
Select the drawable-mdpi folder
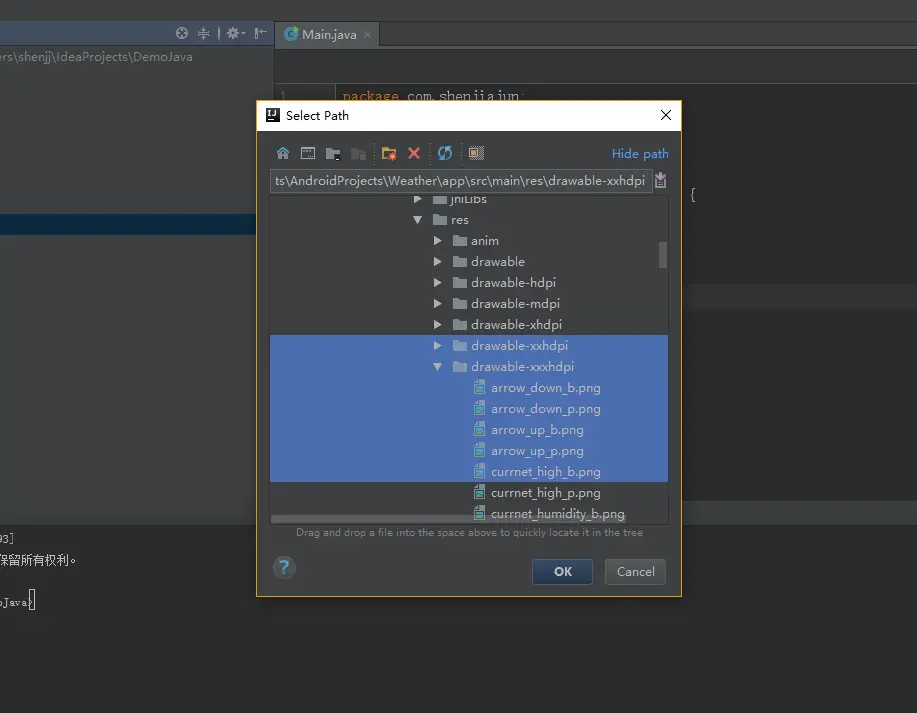point(468,304)
